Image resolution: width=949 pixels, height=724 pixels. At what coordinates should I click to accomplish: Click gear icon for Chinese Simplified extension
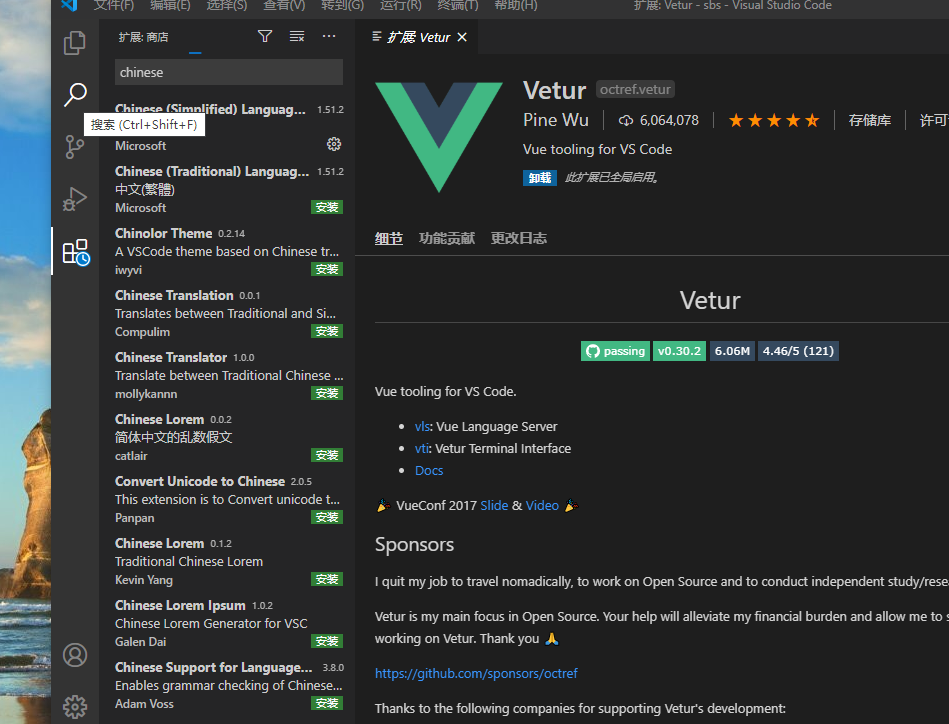334,144
